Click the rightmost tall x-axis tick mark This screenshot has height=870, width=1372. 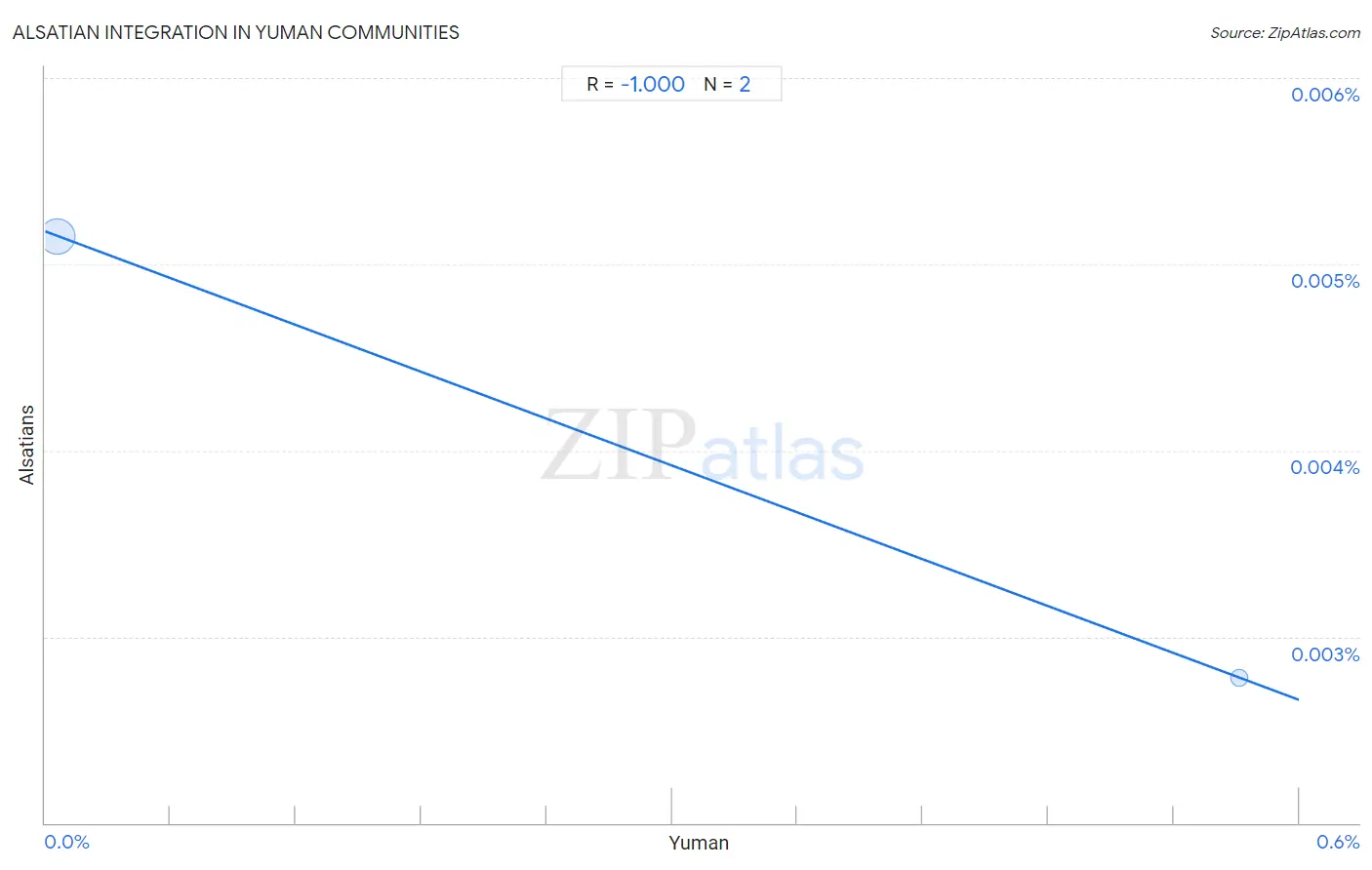click(x=1298, y=806)
